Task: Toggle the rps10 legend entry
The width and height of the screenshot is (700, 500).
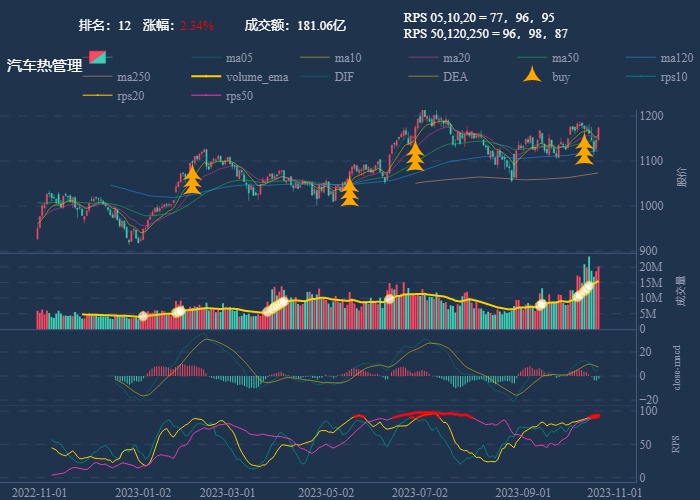Action: pyautogui.click(x=675, y=77)
